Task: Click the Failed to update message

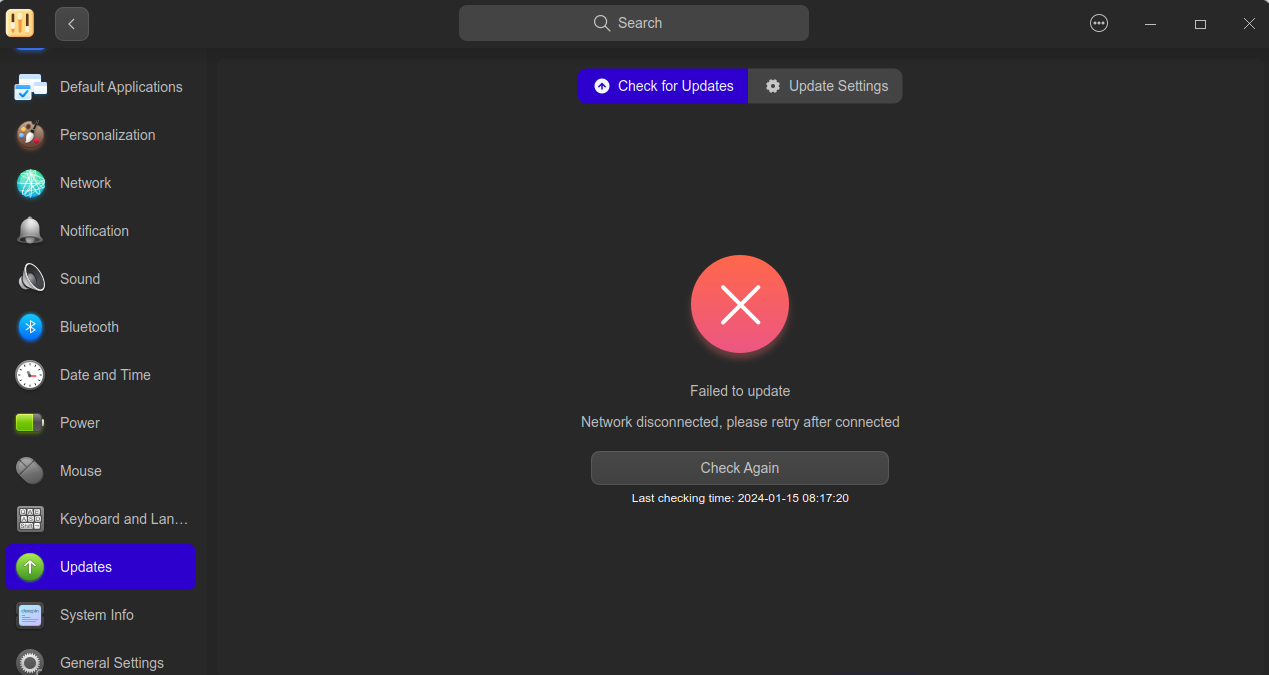Action: tap(740, 391)
